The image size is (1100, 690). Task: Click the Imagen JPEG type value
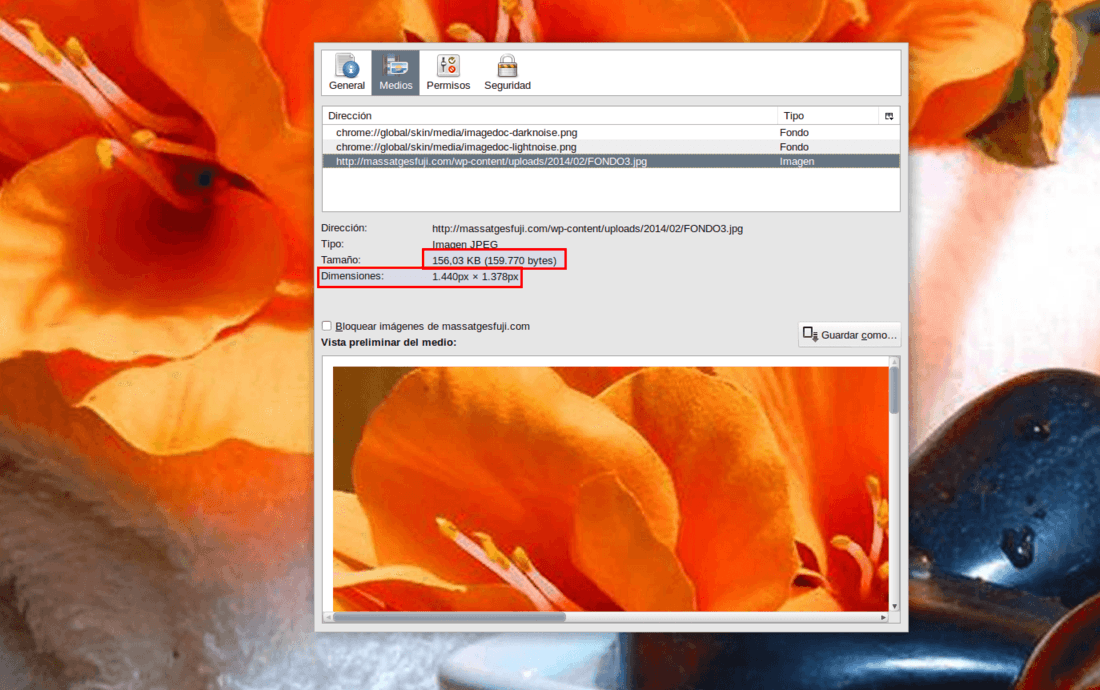(464, 244)
